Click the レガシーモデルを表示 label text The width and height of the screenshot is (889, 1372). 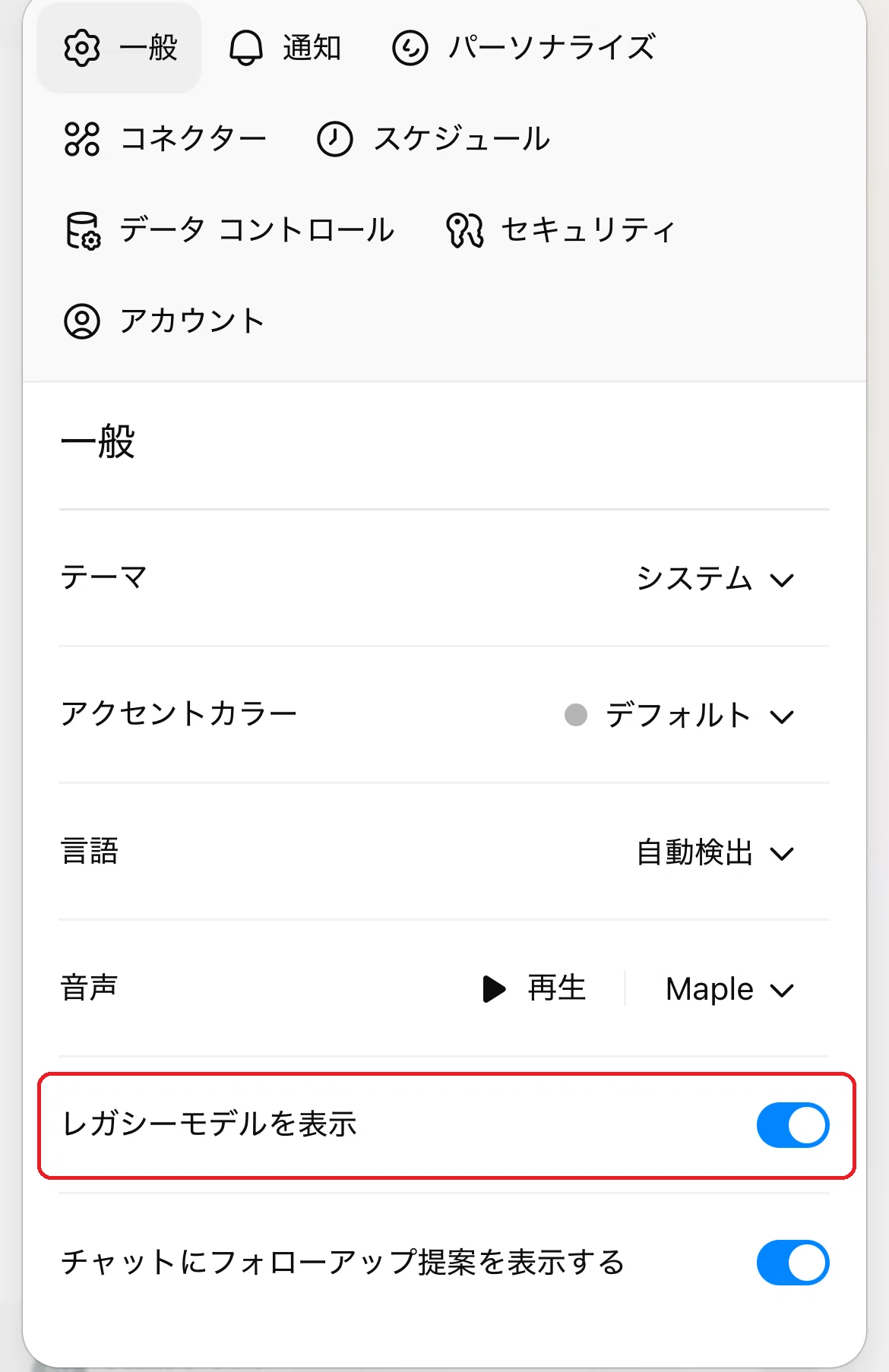coord(209,1124)
